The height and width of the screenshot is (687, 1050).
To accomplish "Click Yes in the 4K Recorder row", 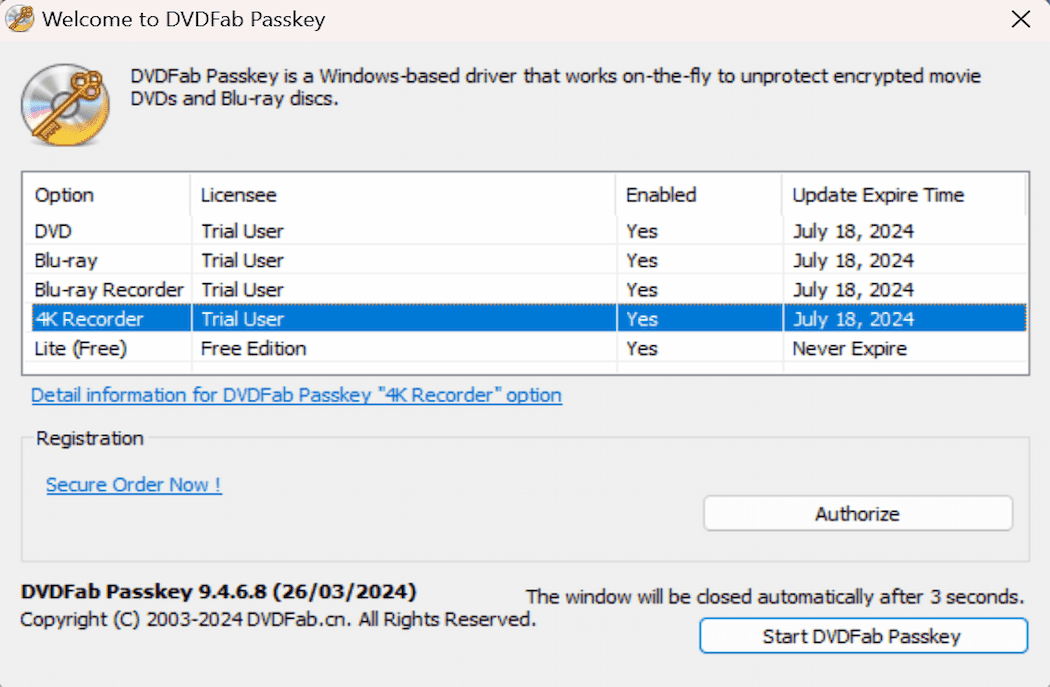I will point(642,319).
